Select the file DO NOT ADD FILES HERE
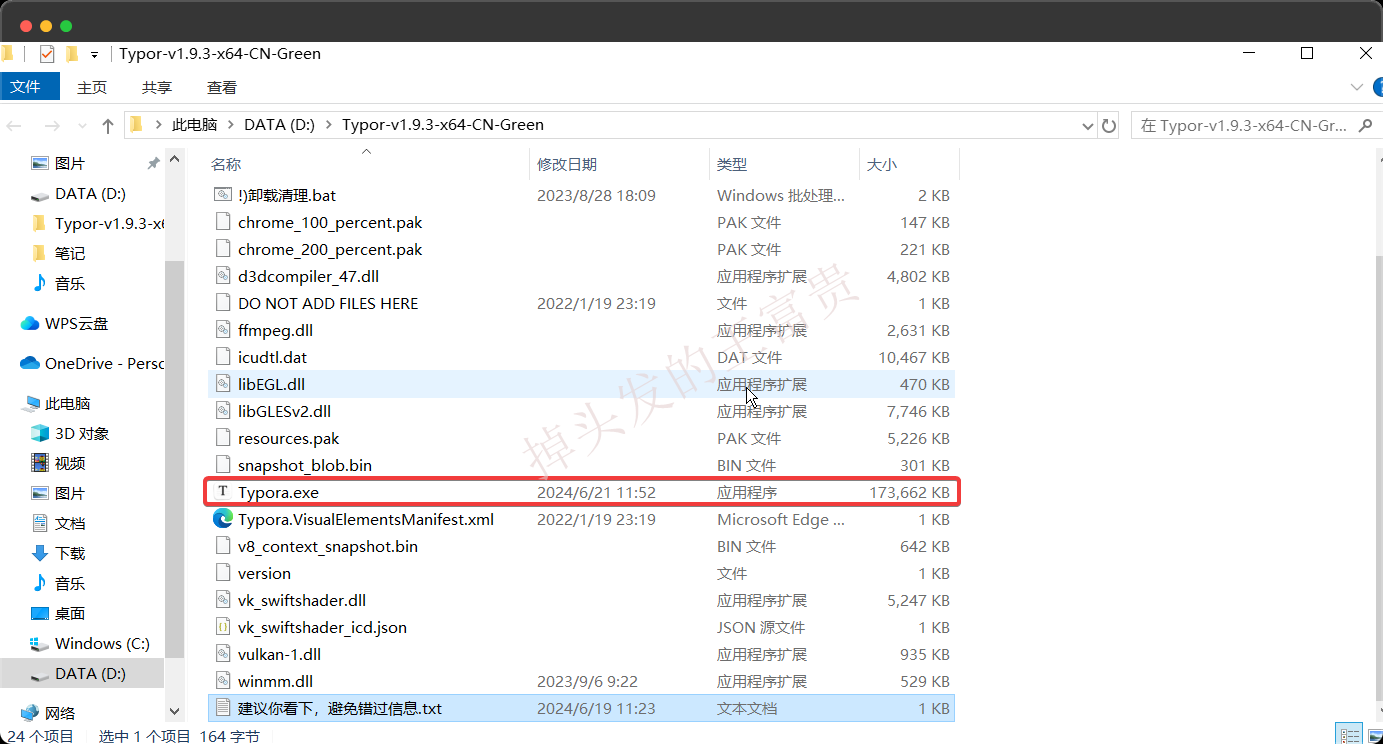The width and height of the screenshot is (1383, 744). [x=581, y=304]
